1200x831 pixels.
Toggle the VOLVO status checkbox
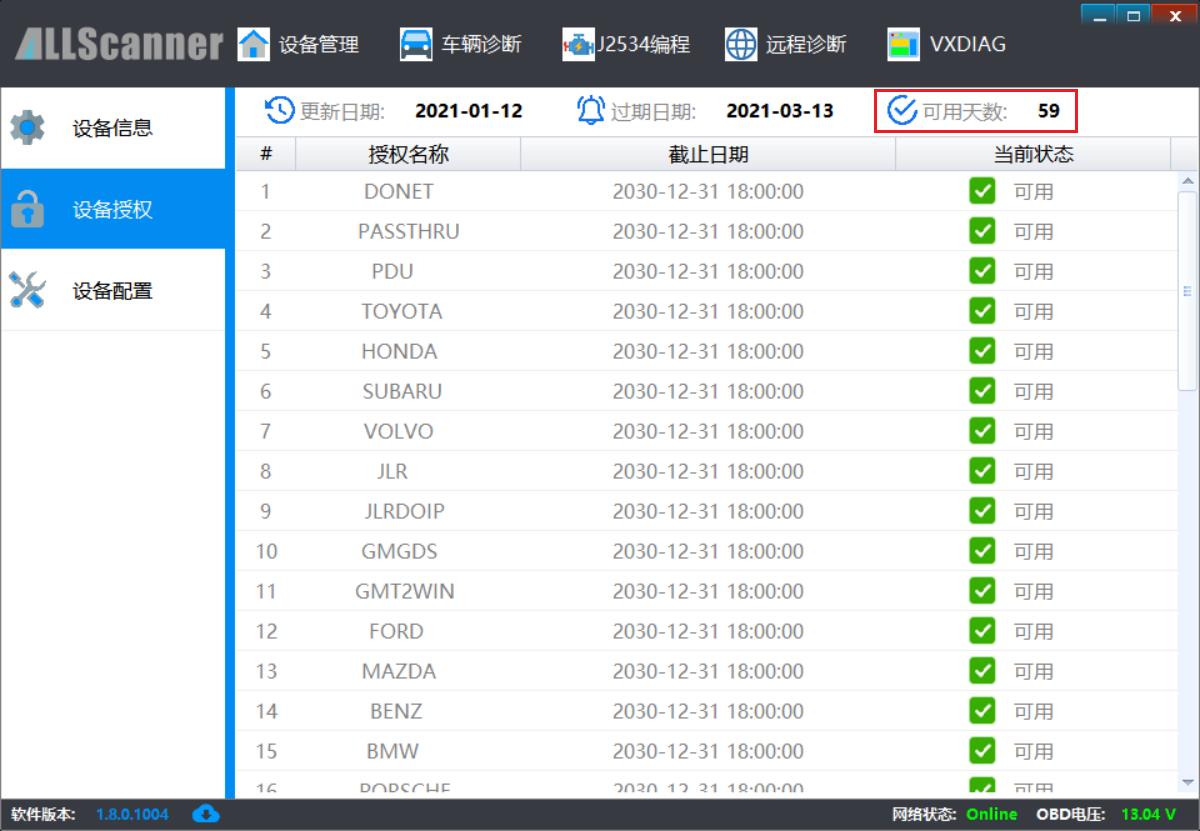coord(982,430)
